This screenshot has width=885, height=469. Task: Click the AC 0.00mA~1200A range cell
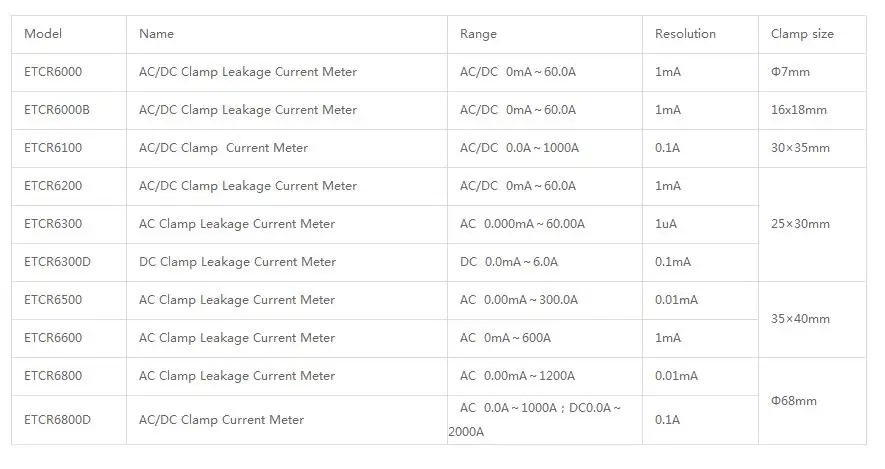(x=545, y=376)
